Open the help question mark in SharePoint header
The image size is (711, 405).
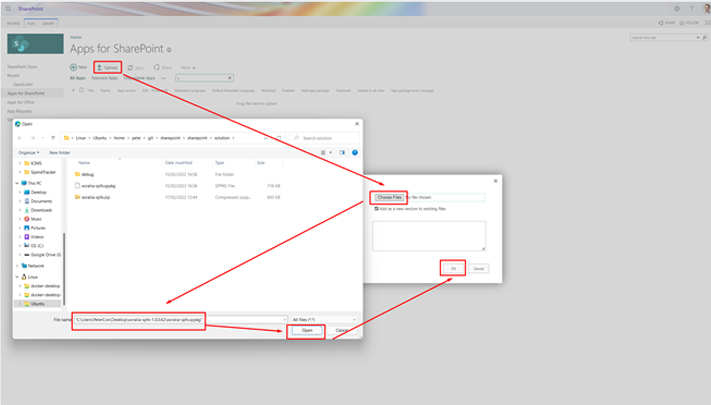[x=692, y=9]
